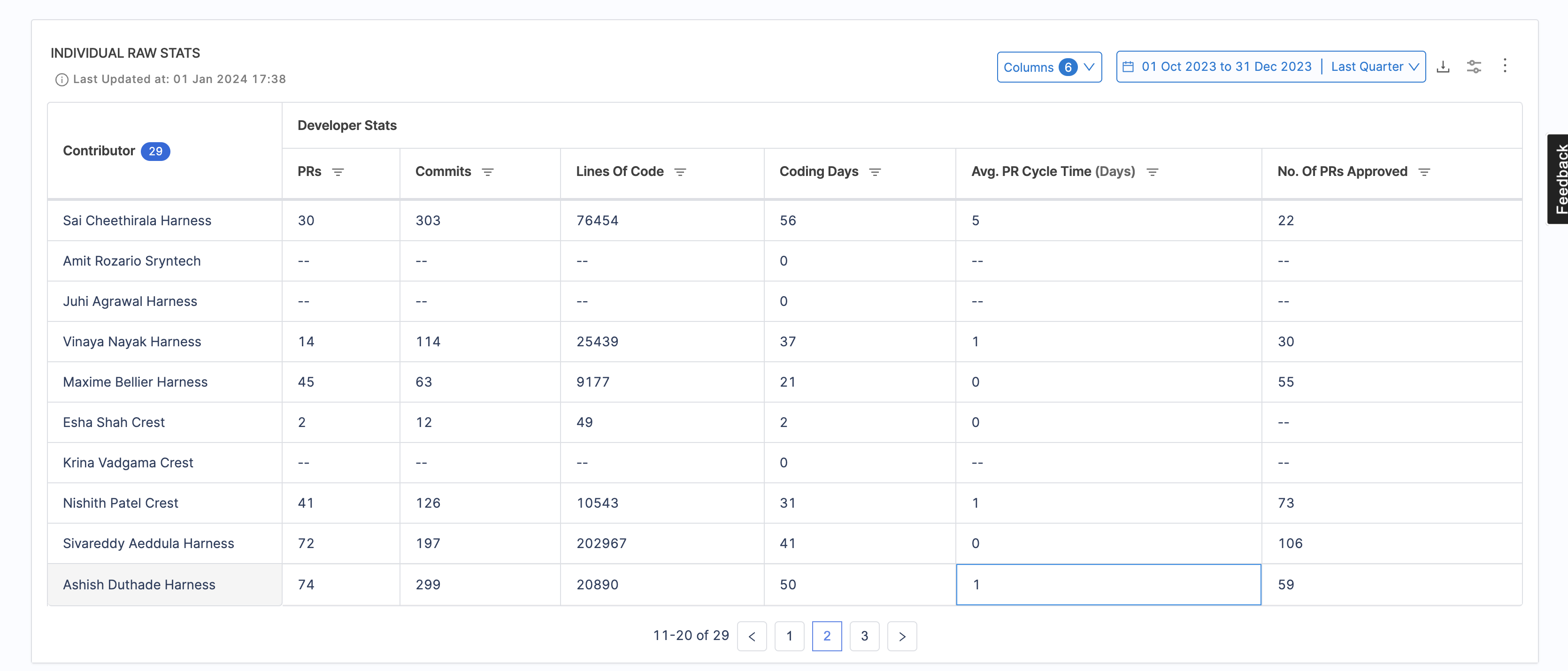Image resolution: width=1568 pixels, height=671 pixels.
Task: Expand the Columns dropdown
Action: [x=1049, y=67]
